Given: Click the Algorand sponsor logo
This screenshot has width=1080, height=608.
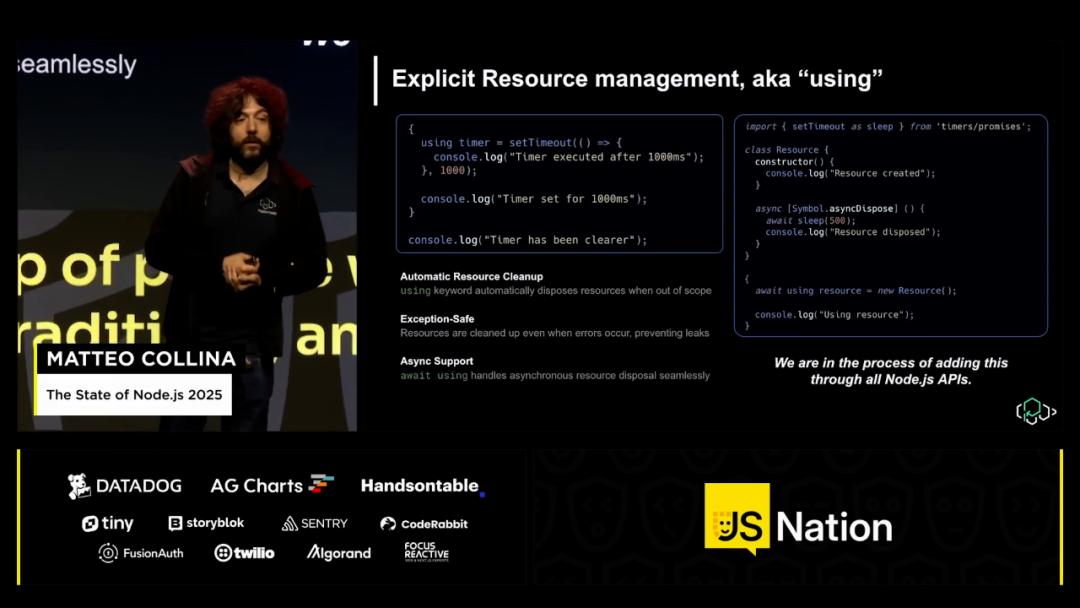Looking at the screenshot, I should pyautogui.click(x=338, y=553).
